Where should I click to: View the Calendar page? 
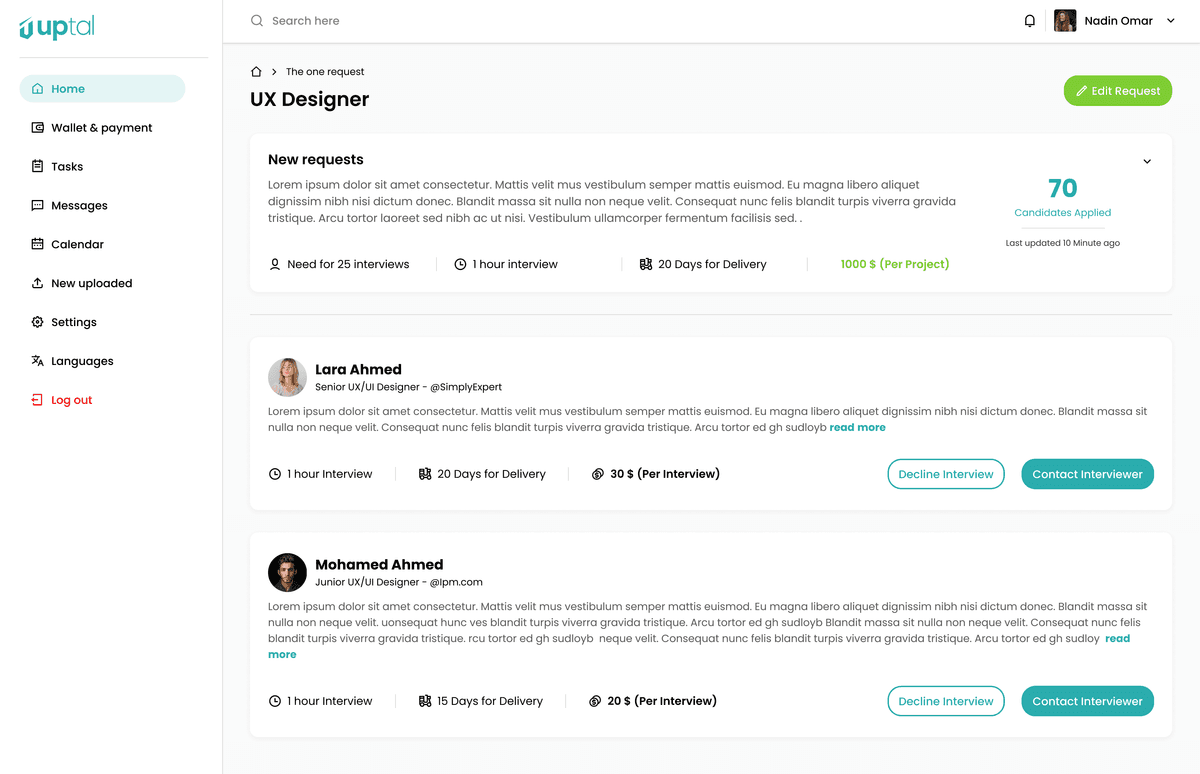click(x=76, y=244)
